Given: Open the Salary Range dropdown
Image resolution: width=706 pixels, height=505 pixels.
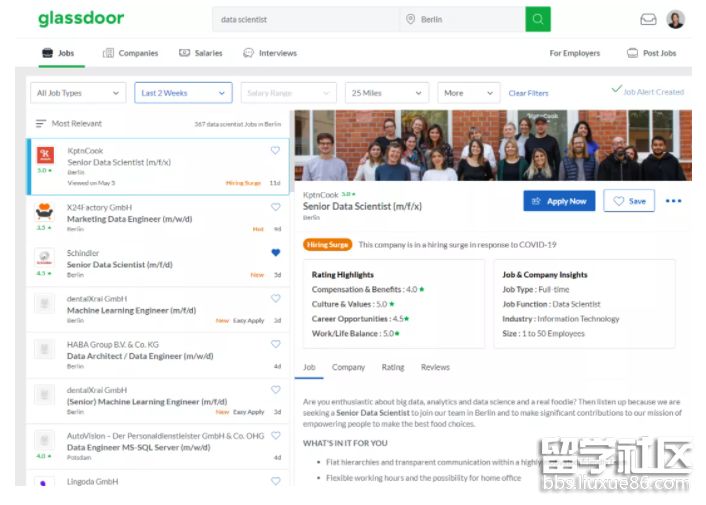Looking at the screenshot, I should tap(289, 93).
